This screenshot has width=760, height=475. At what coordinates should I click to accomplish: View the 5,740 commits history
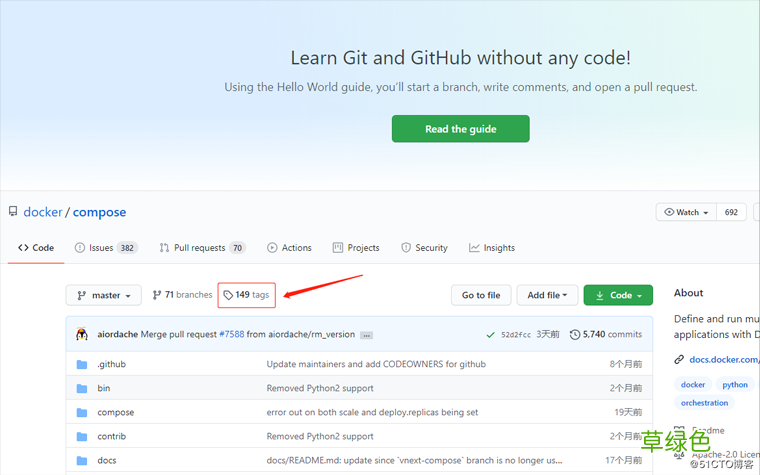pos(606,334)
